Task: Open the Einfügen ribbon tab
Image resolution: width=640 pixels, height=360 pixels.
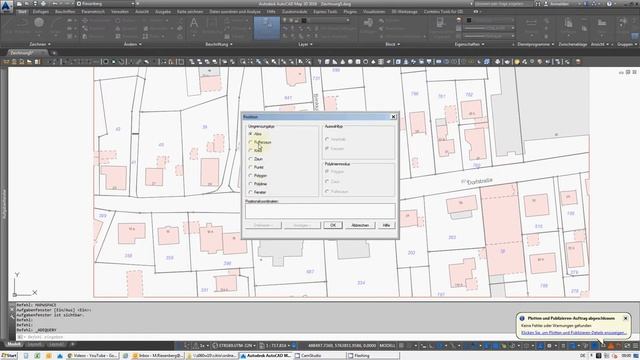Action: pos(41,12)
